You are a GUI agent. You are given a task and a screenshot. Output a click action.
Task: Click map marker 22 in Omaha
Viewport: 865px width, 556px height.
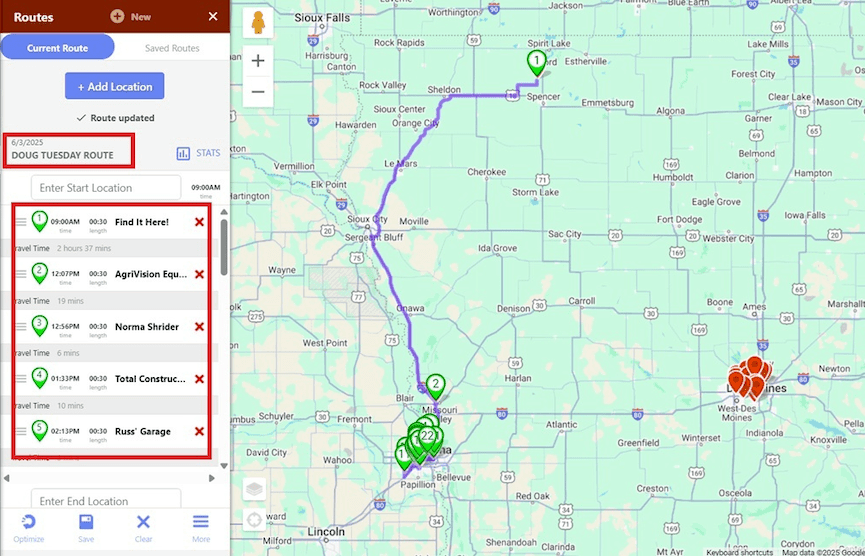pos(428,440)
